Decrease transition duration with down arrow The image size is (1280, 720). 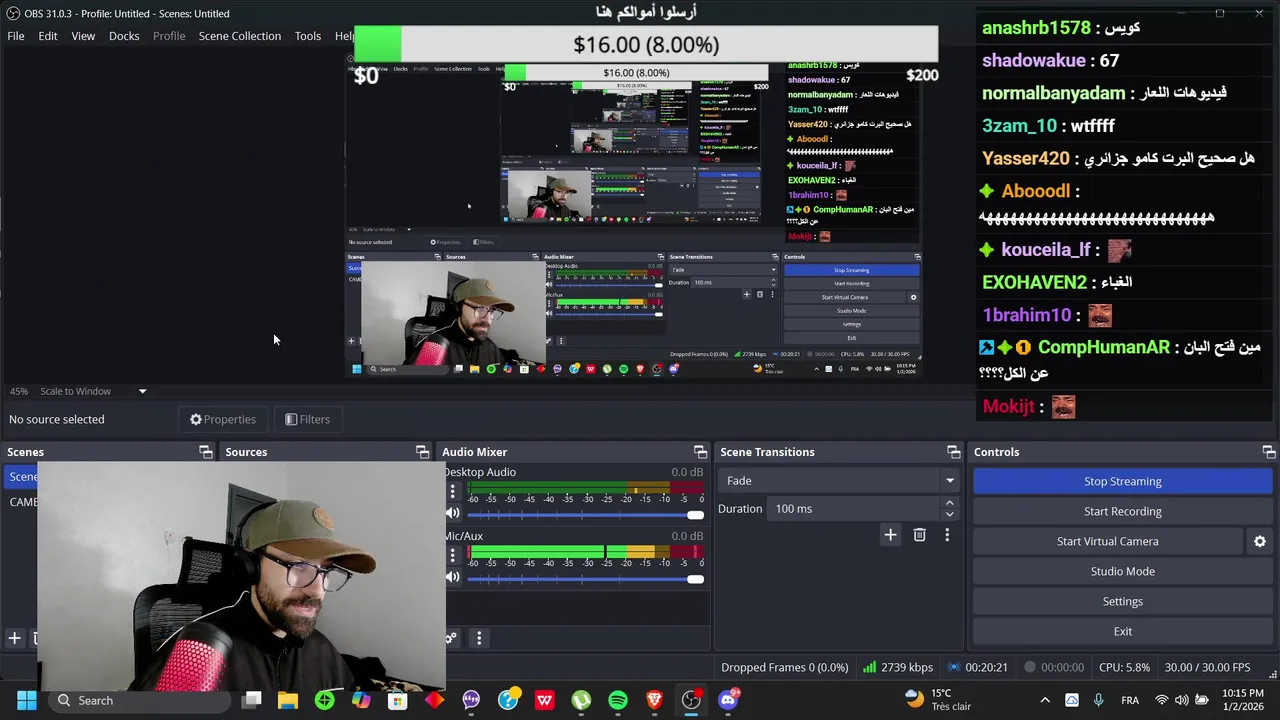(x=949, y=515)
